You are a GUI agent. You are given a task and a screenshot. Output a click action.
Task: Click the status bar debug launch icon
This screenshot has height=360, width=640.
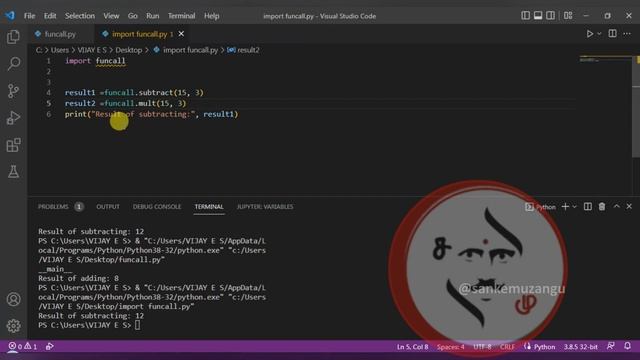(x=50, y=347)
